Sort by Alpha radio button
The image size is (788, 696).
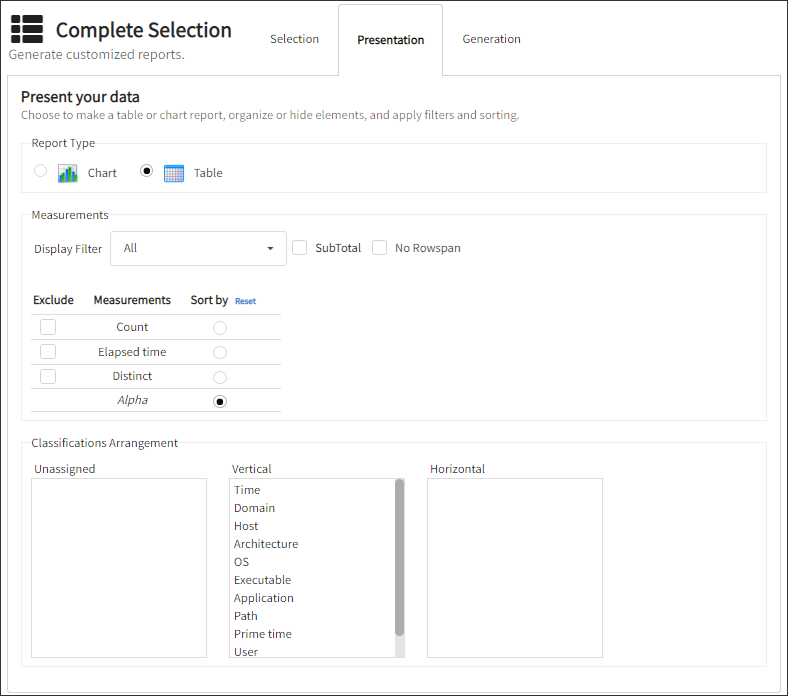click(x=220, y=402)
